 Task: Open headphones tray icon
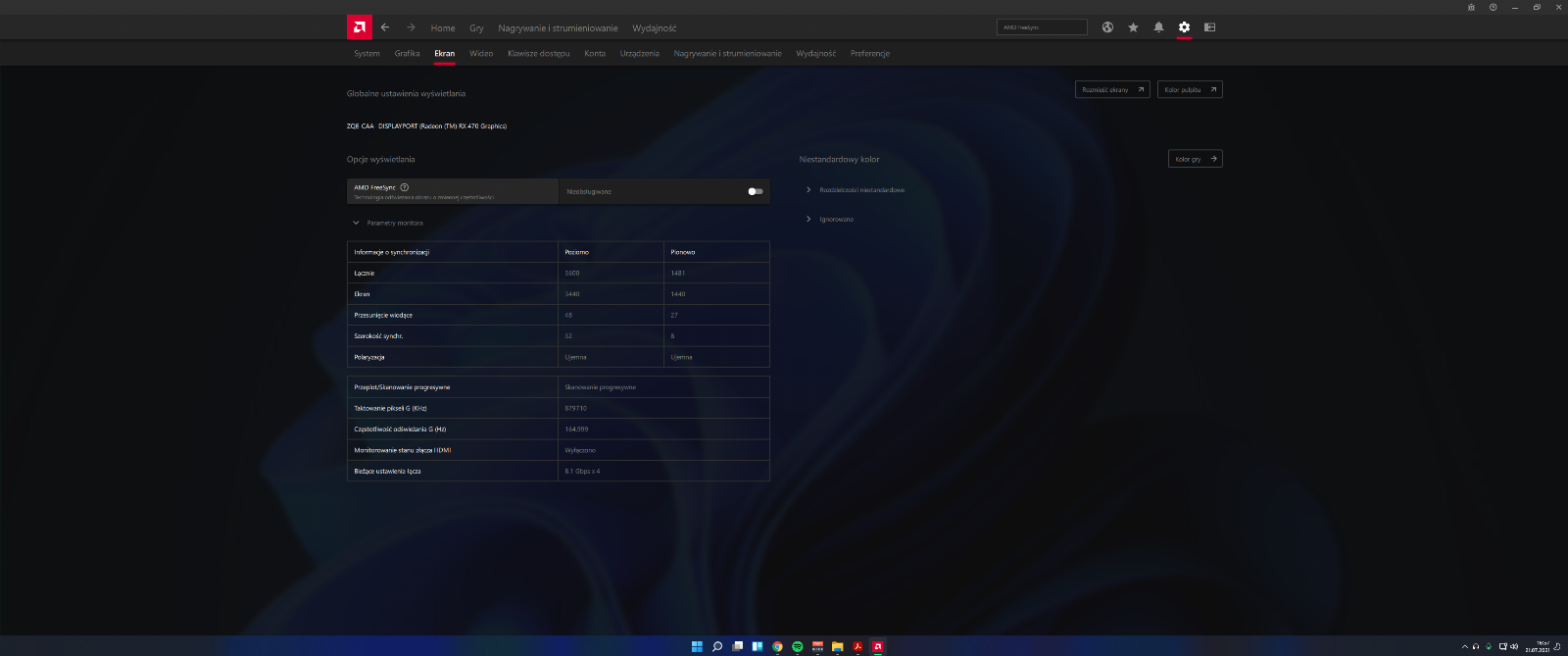(1476, 646)
